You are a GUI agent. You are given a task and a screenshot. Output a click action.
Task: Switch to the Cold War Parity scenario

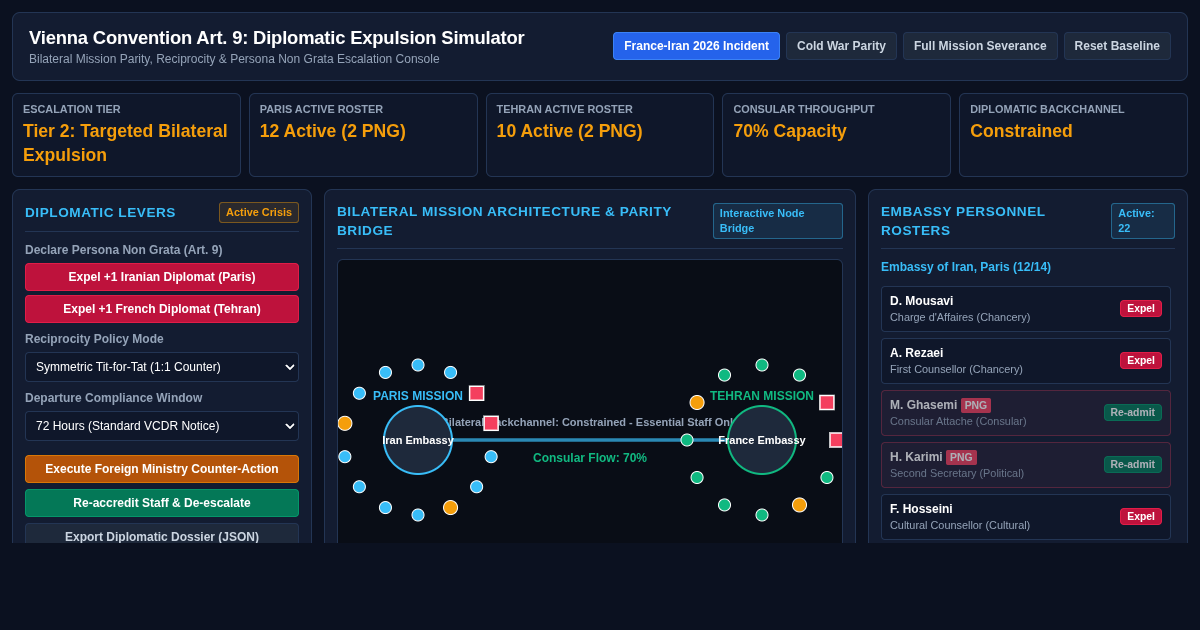(x=841, y=46)
